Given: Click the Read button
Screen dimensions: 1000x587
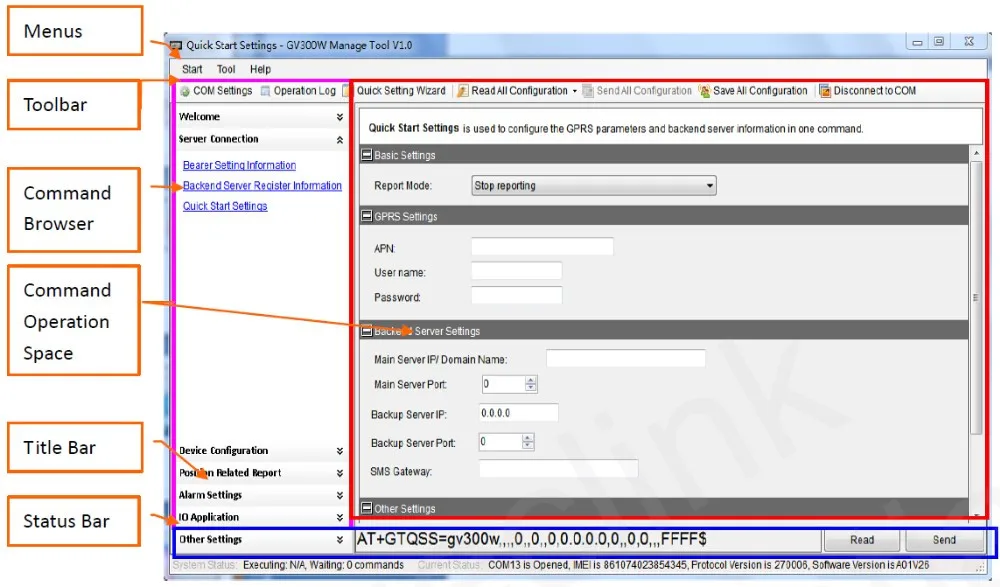Looking at the screenshot, I should [x=862, y=540].
